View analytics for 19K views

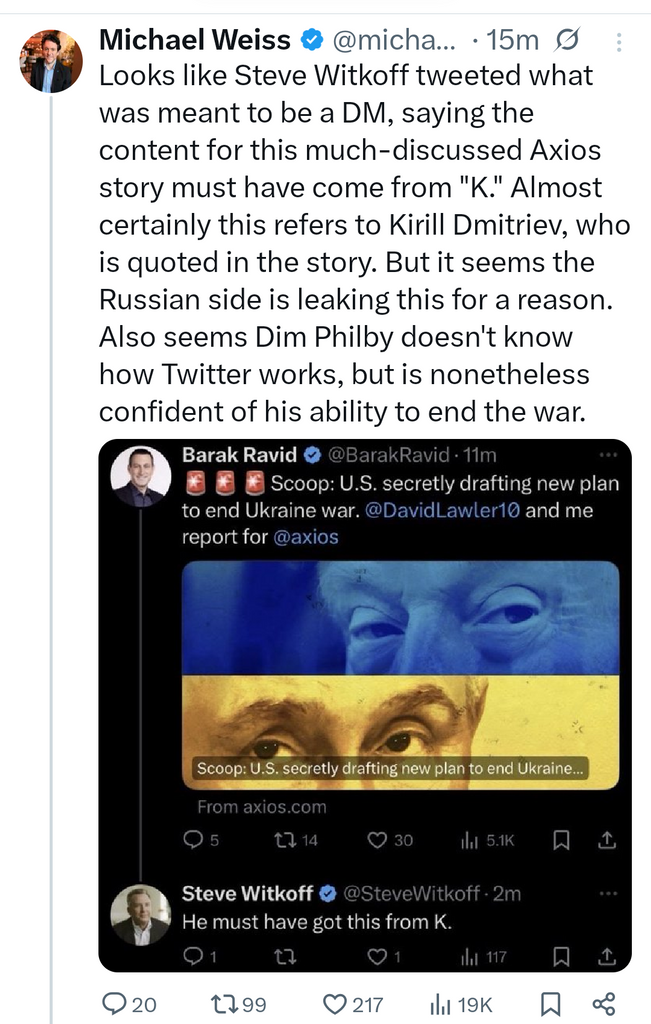(x=441, y=1003)
